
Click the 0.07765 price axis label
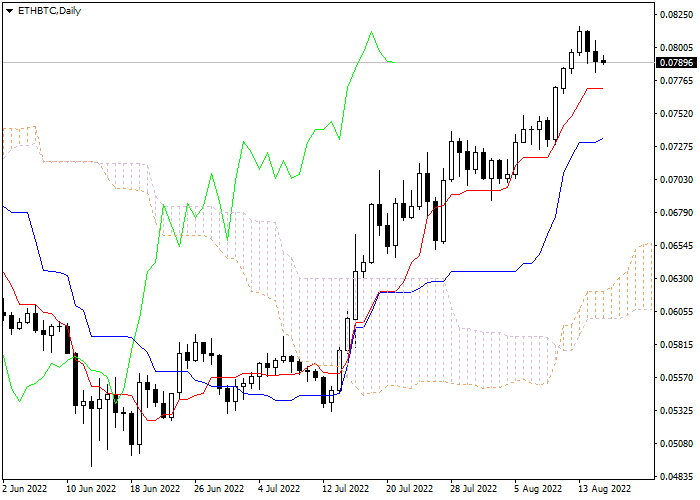[x=677, y=81]
